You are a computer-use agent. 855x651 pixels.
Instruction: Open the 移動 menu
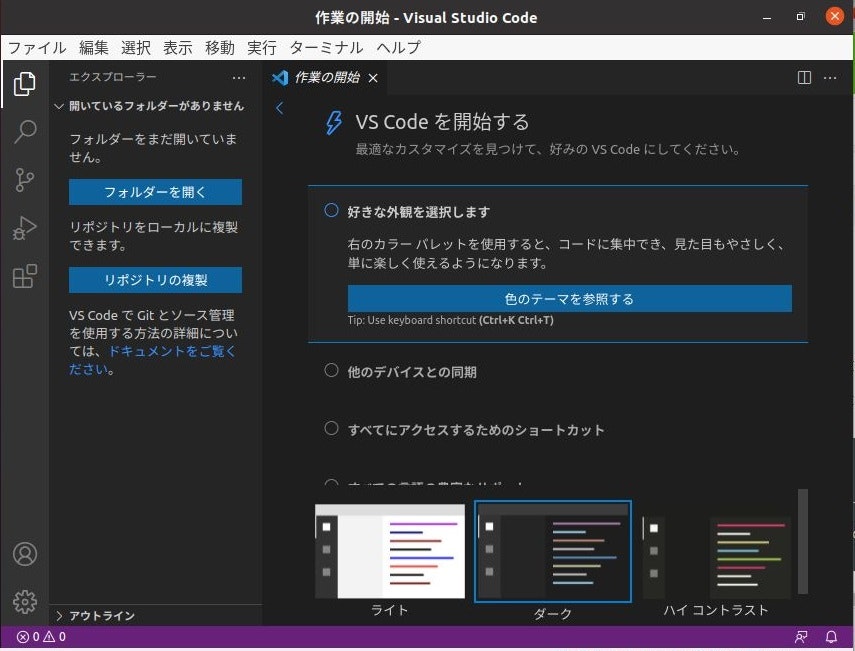(220, 47)
